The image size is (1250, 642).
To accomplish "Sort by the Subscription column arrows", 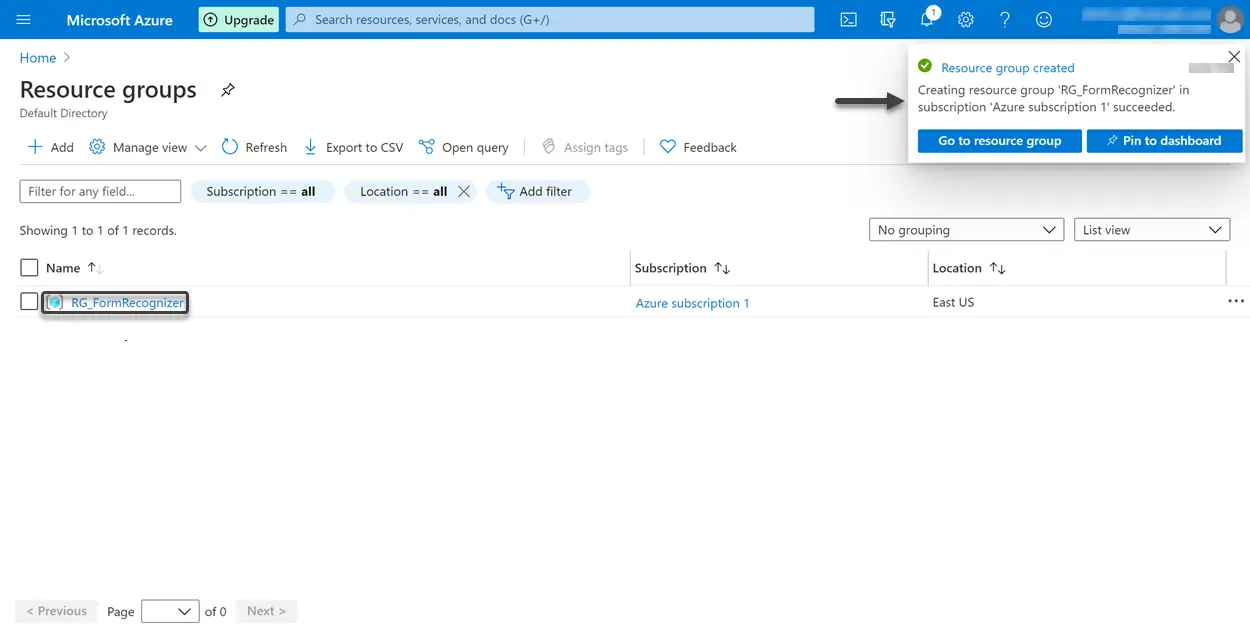I will pos(722,268).
